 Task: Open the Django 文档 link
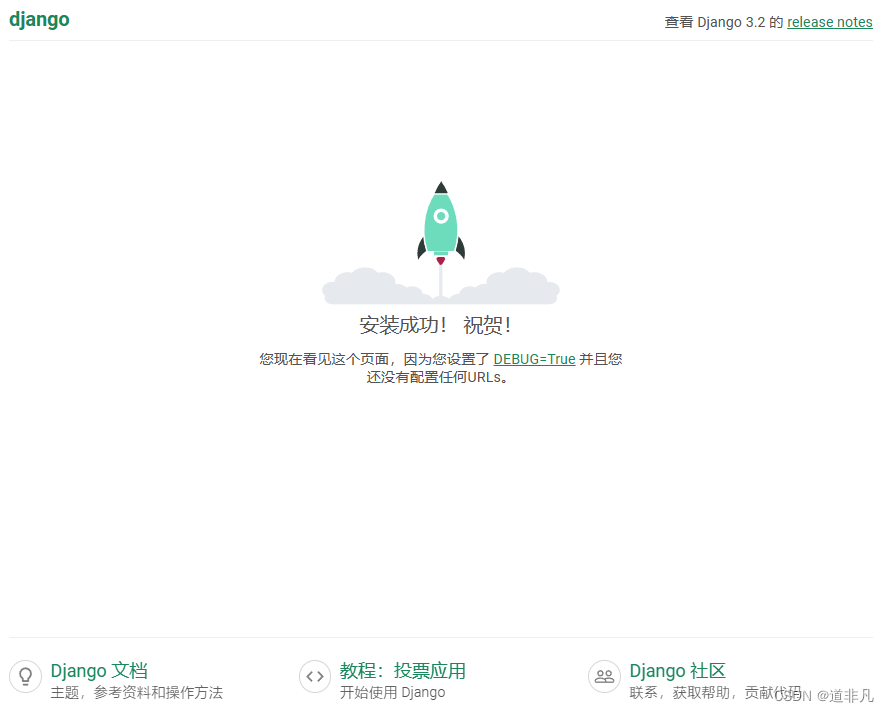[99, 671]
